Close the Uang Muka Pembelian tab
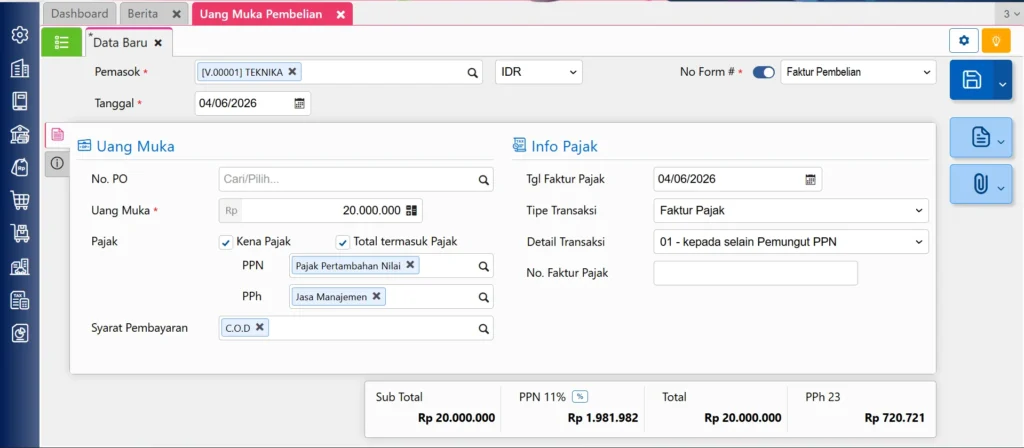 click(x=340, y=14)
